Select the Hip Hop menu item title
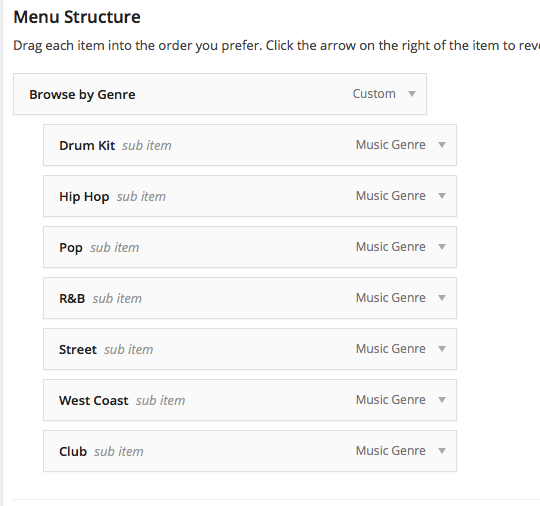The width and height of the screenshot is (540, 506). point(84,197)
